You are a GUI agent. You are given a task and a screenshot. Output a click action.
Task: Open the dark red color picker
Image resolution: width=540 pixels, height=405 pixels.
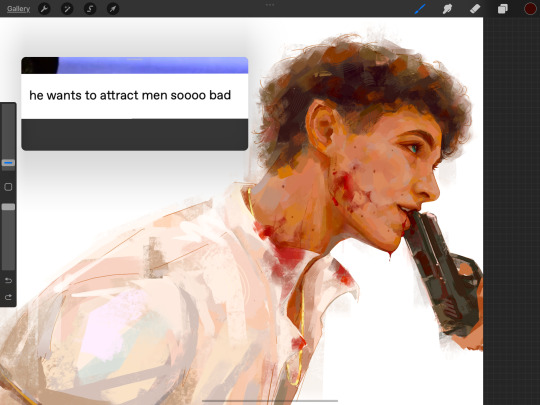[530, 9]
